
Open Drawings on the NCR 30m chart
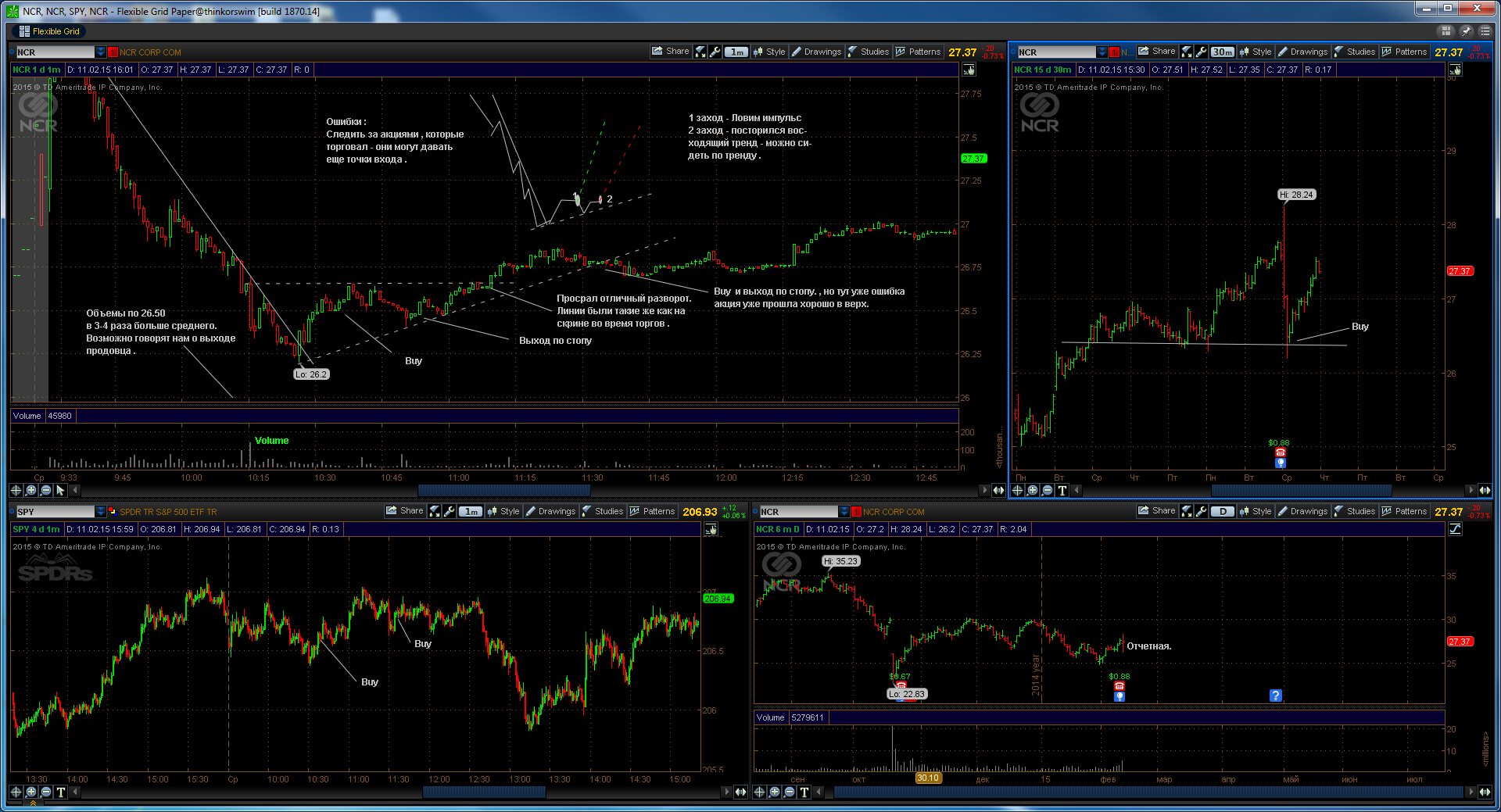pyautogui.click(x=1302, y=52)
